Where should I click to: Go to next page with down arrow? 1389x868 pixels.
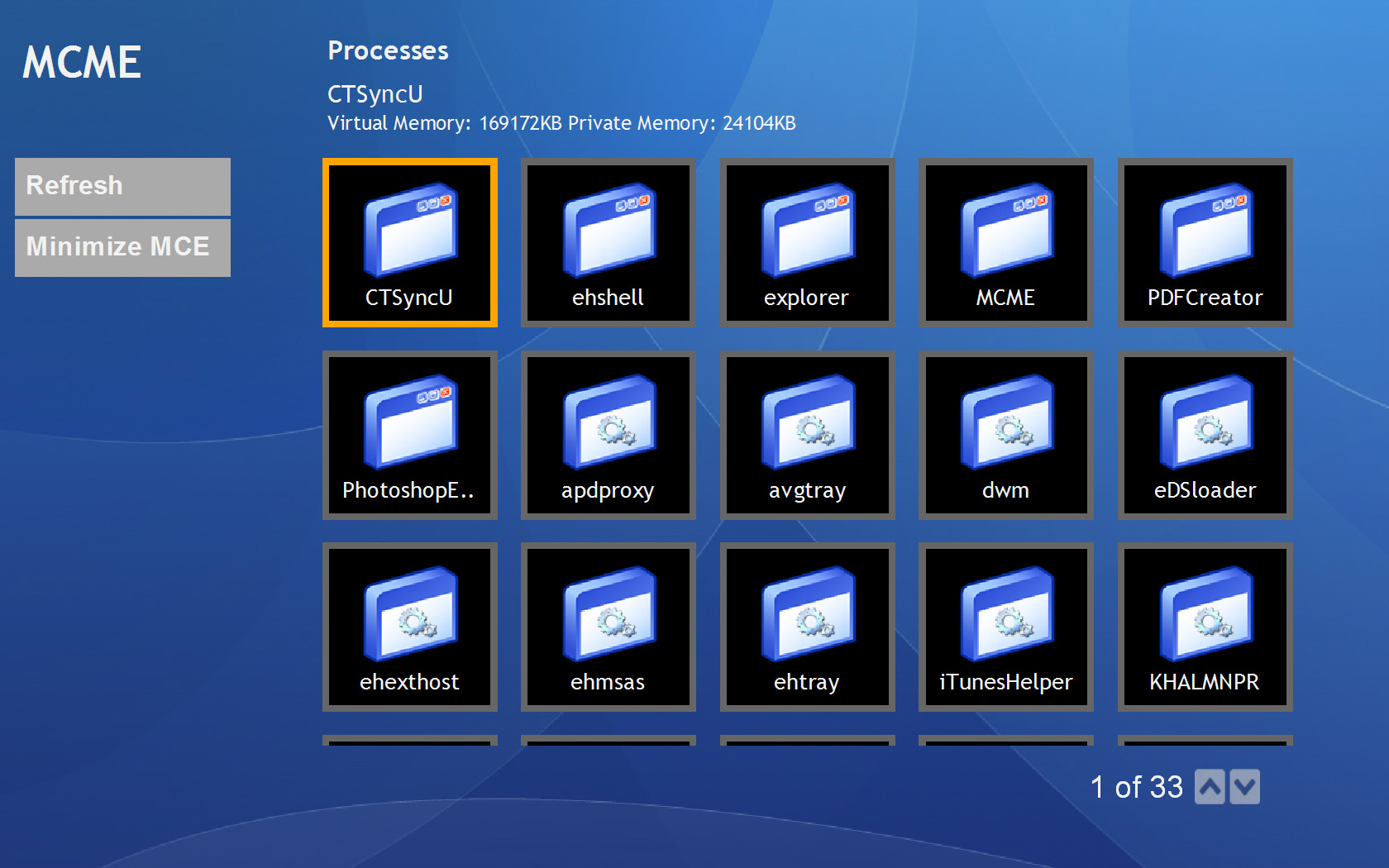tap(1244, 787)
